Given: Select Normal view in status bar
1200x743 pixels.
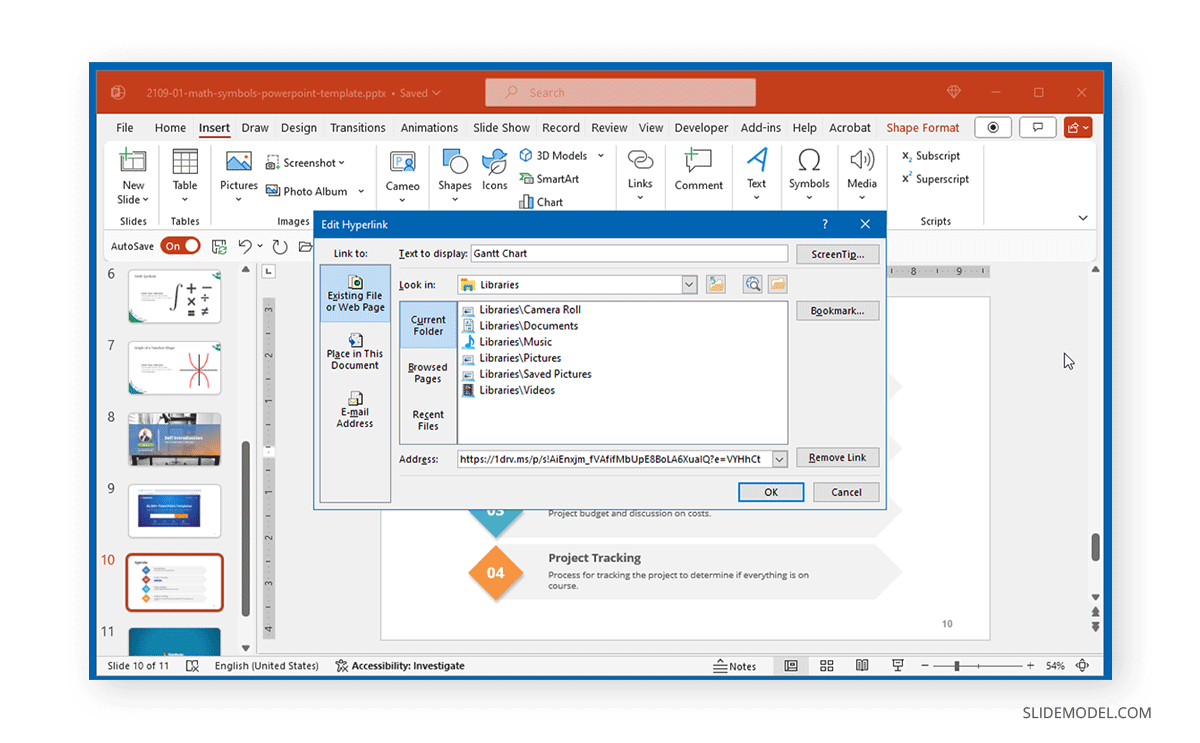Looking at the screenshot, I should pos(791,666).
